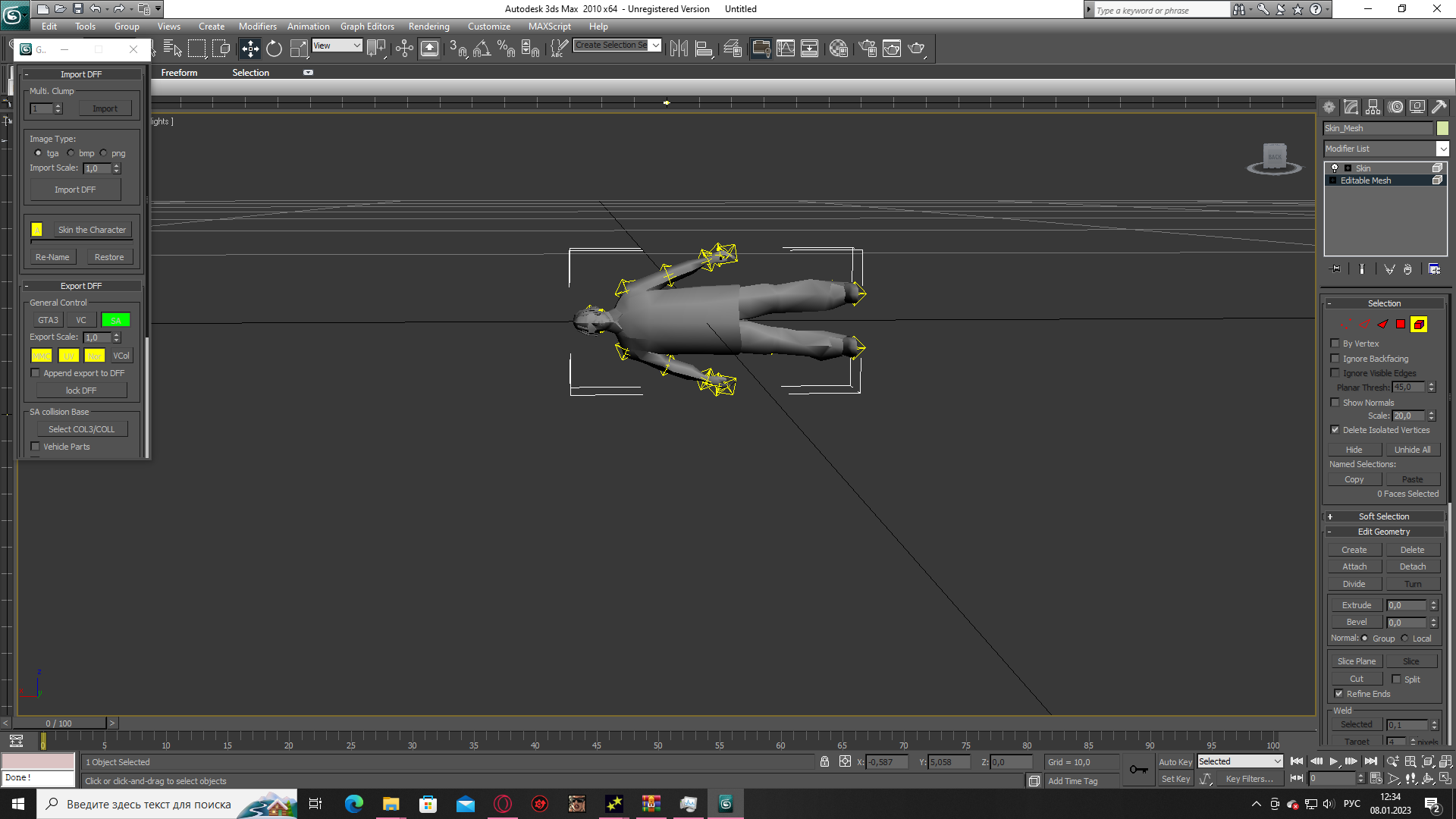Select the Rotate tool in main toolbar
The width and height of the screenshot is (1456, 819).
pyautogui.click(x=274, y=49)
